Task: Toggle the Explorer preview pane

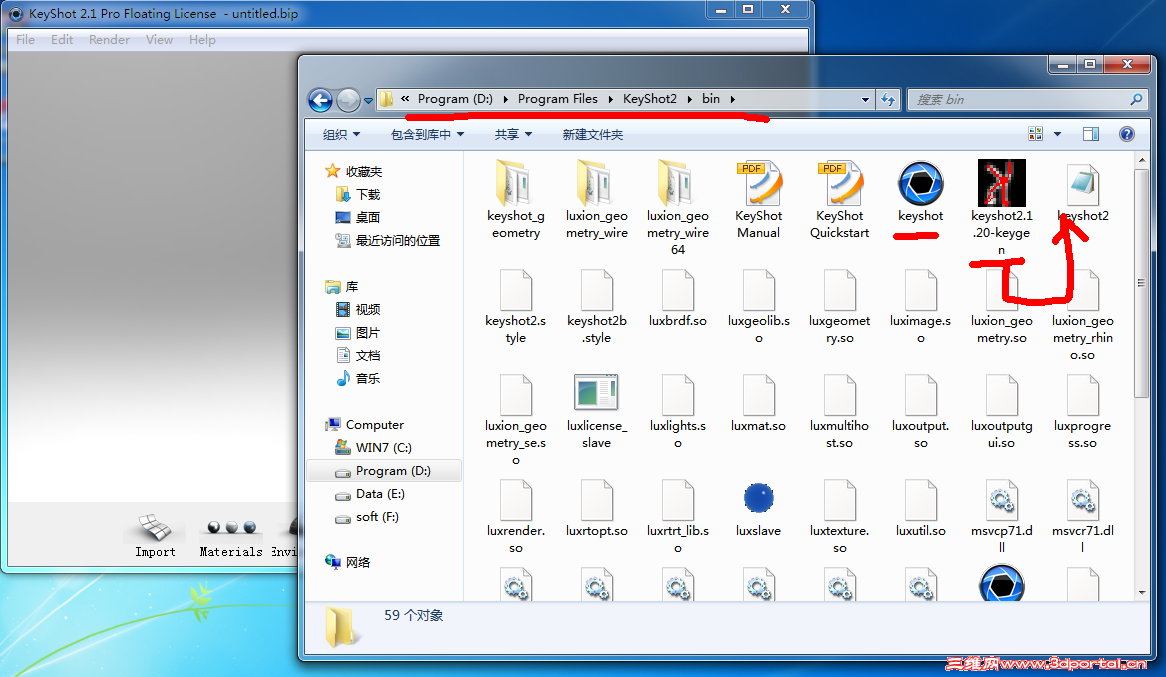Action: [1091, 134]
